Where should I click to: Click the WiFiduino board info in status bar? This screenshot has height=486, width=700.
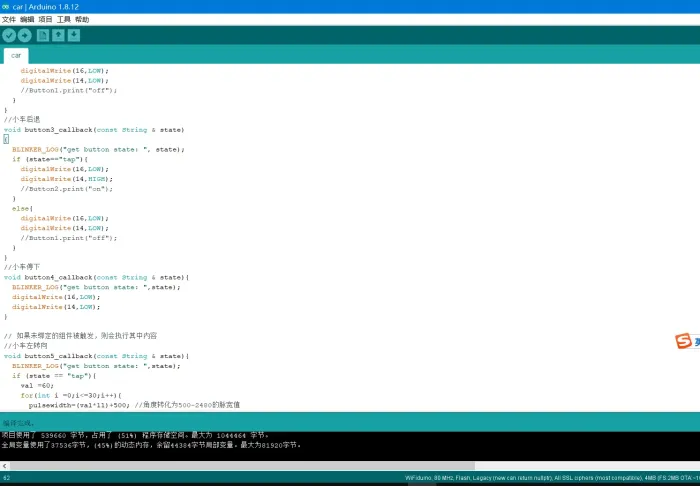(552, 478)
